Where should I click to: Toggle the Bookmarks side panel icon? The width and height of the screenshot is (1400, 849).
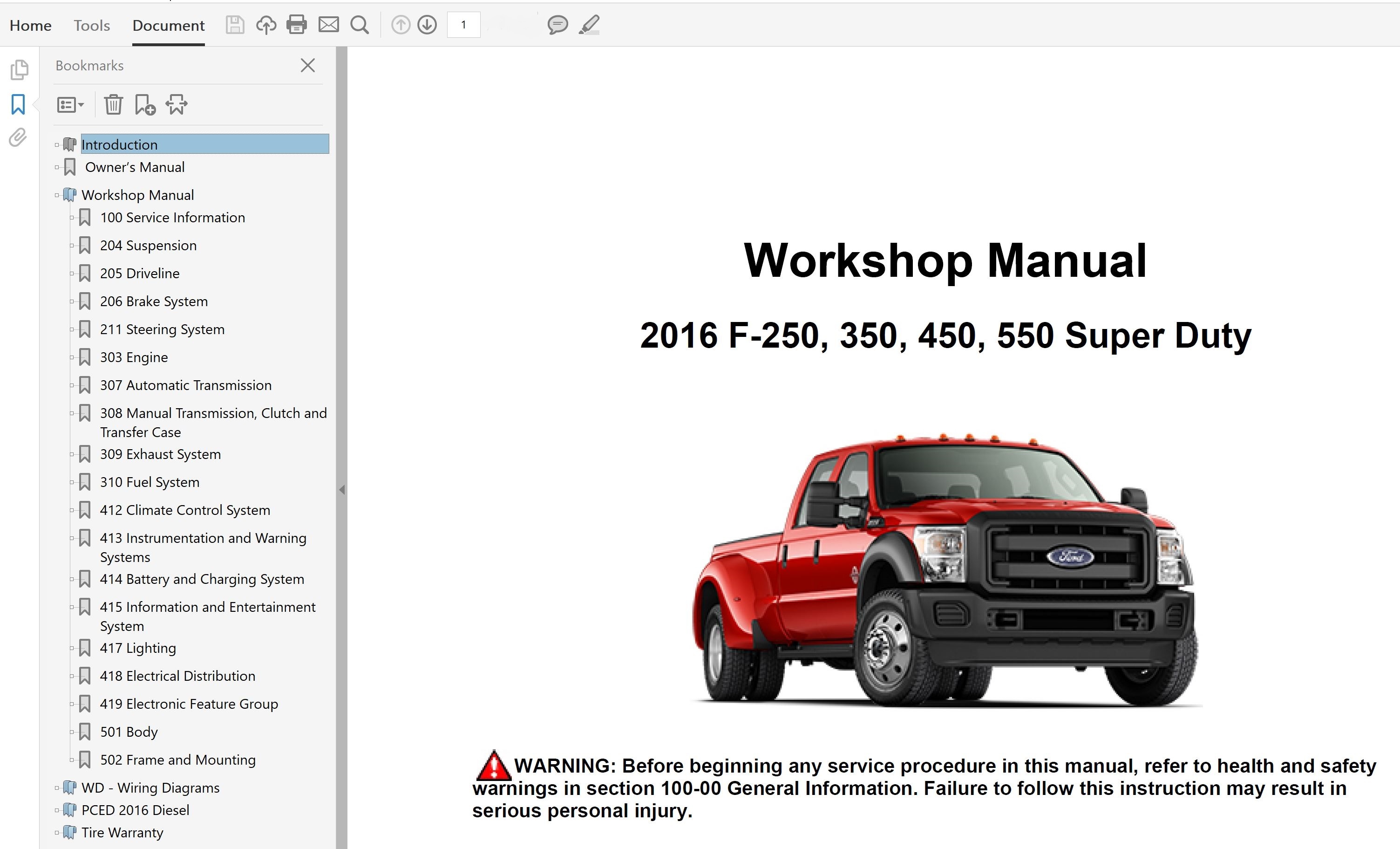click(18, 105)
